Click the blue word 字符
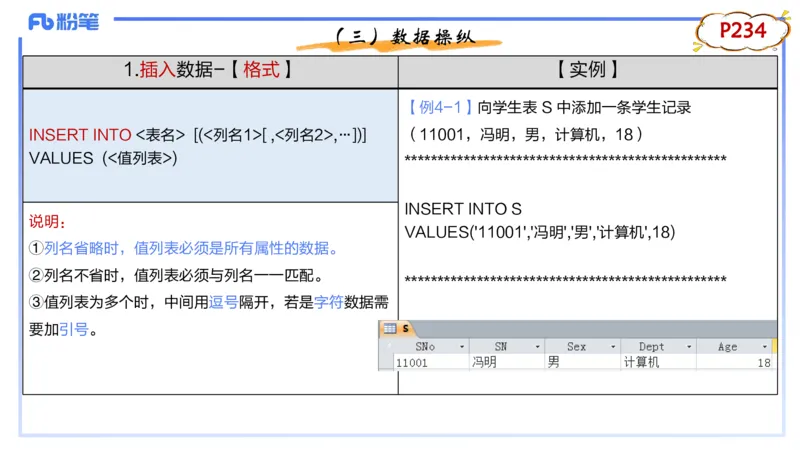 [x=329, y=303]
